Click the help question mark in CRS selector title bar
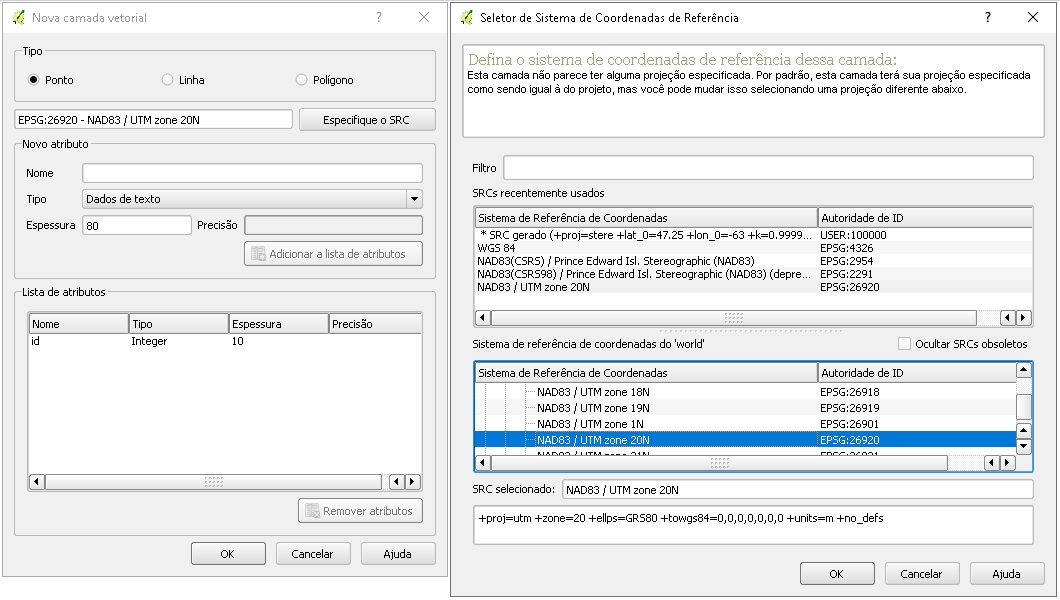This screenshot has height=600, width=1060. point(988,17)
